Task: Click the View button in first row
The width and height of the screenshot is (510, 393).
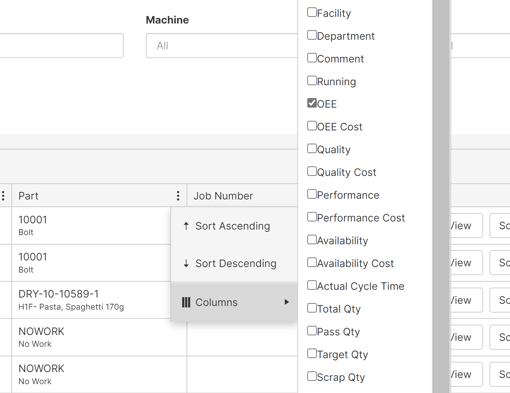Action: 466,226
